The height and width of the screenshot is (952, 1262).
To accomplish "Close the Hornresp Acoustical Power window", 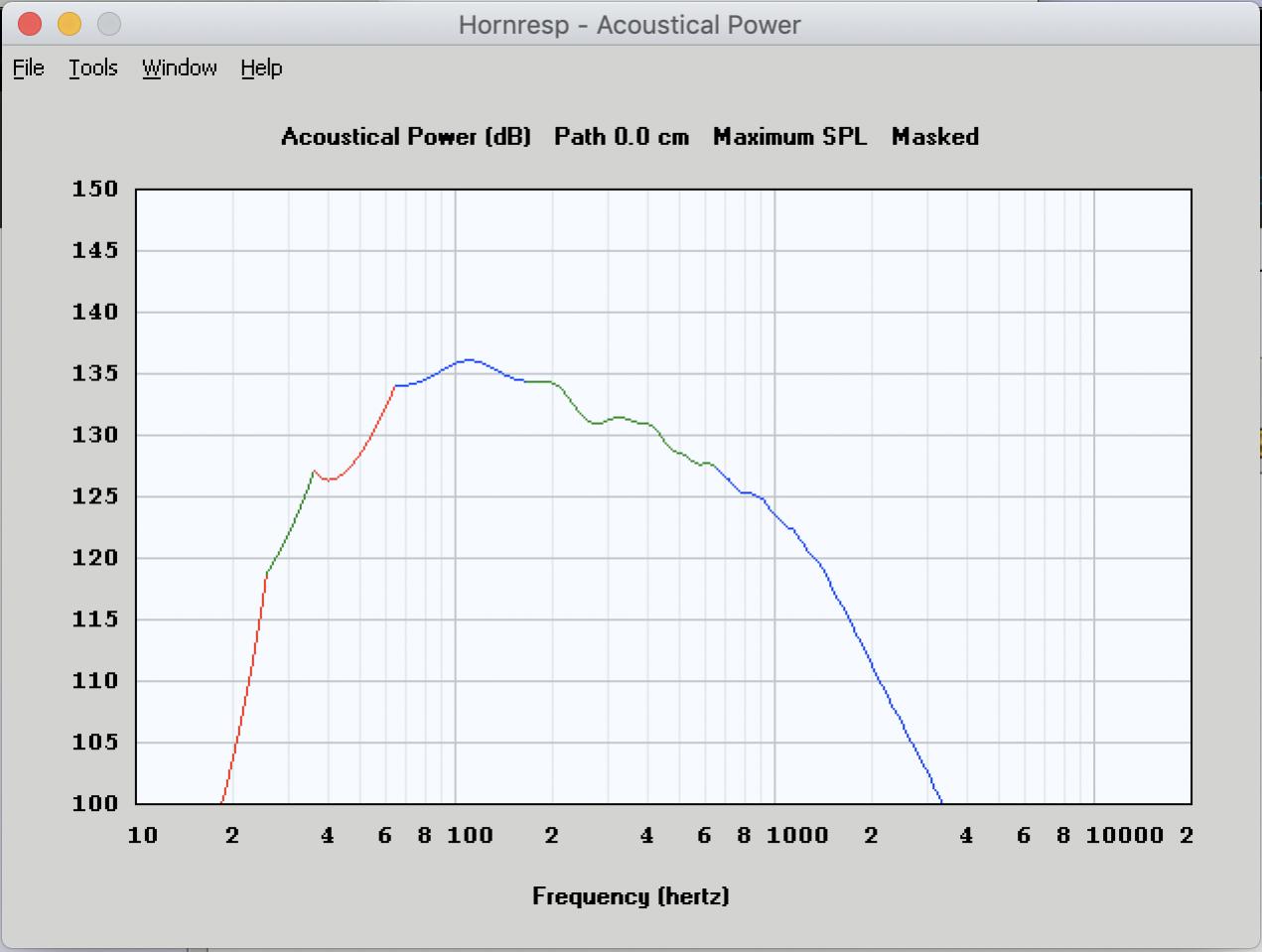I will (x=30, y=24).
